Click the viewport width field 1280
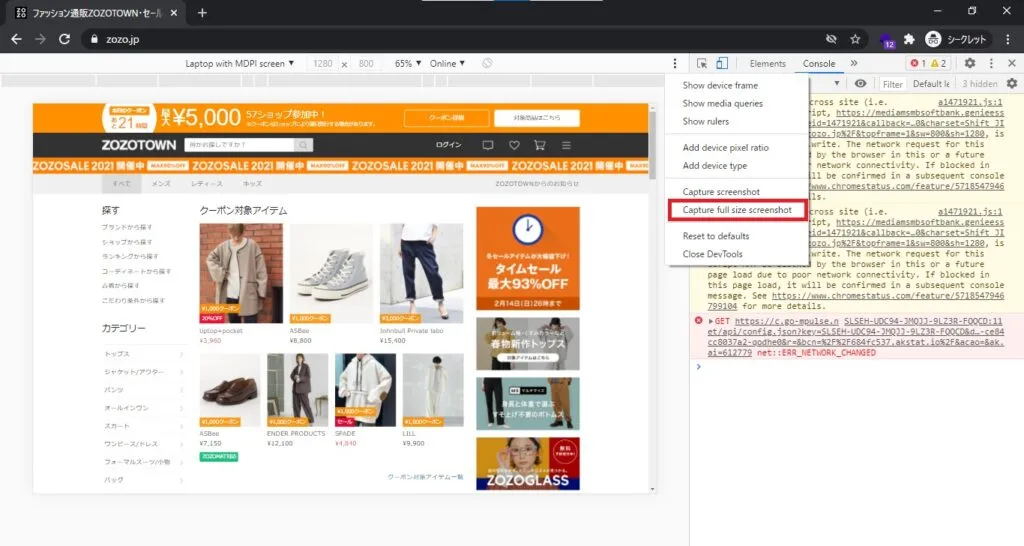The height and width of the screenshot is (546, 1024). 323,63
